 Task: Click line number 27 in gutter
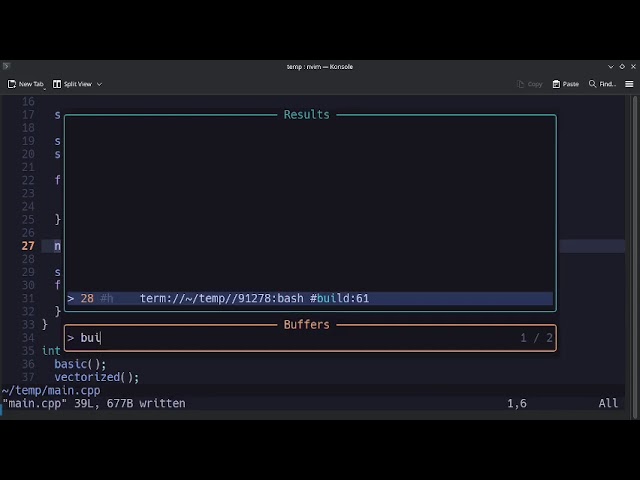28,246
